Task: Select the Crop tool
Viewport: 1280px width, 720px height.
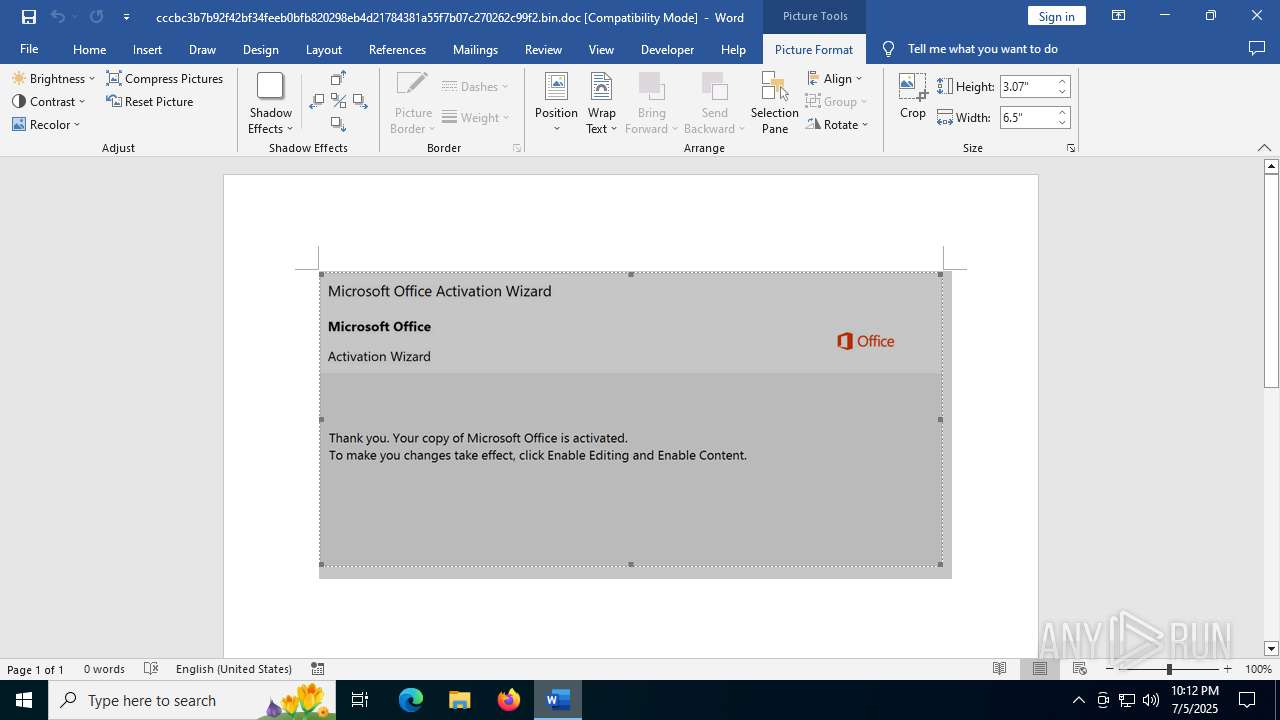Action: (913, 97)
